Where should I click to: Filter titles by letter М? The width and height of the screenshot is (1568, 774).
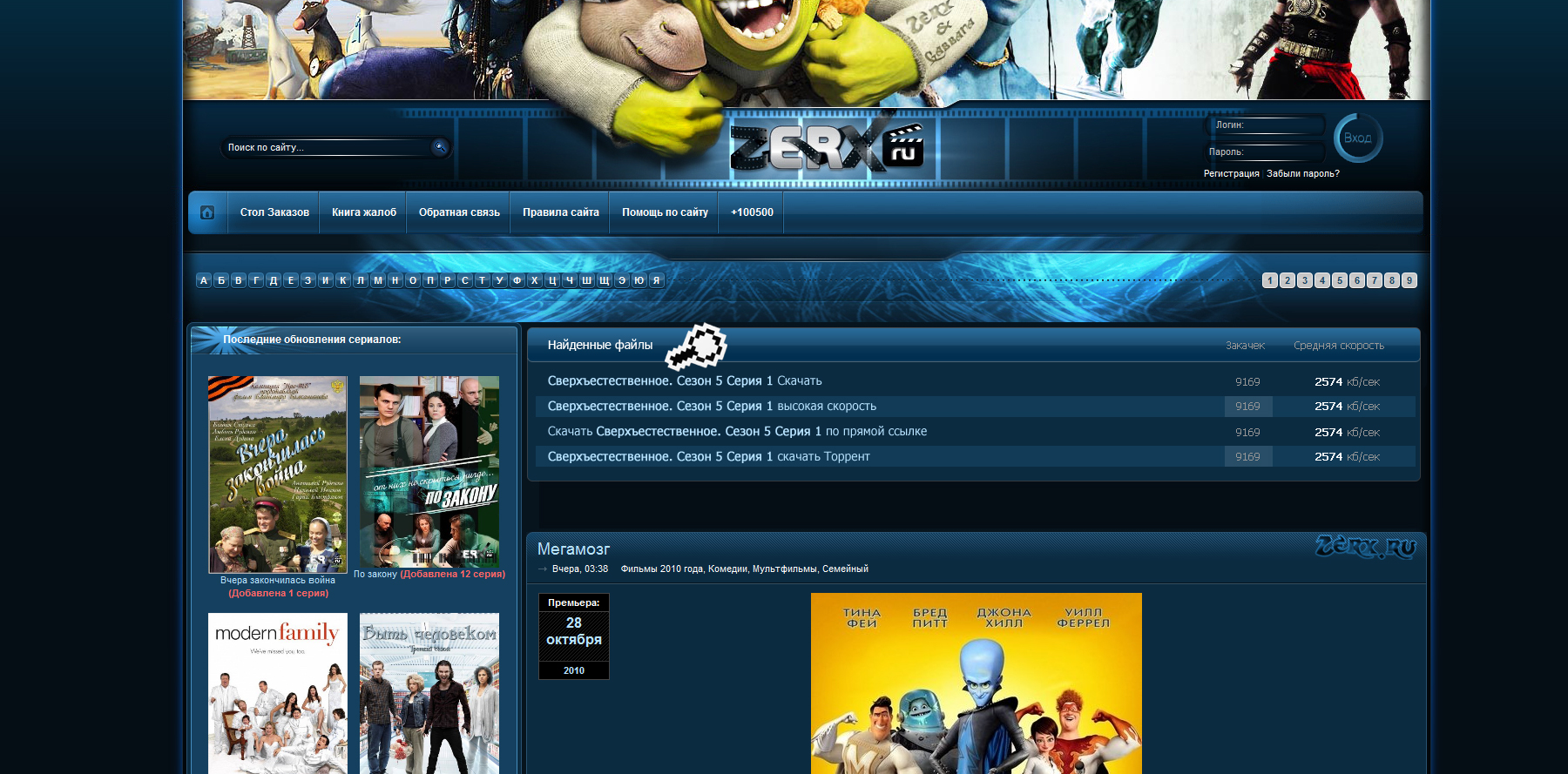(378, 280)
